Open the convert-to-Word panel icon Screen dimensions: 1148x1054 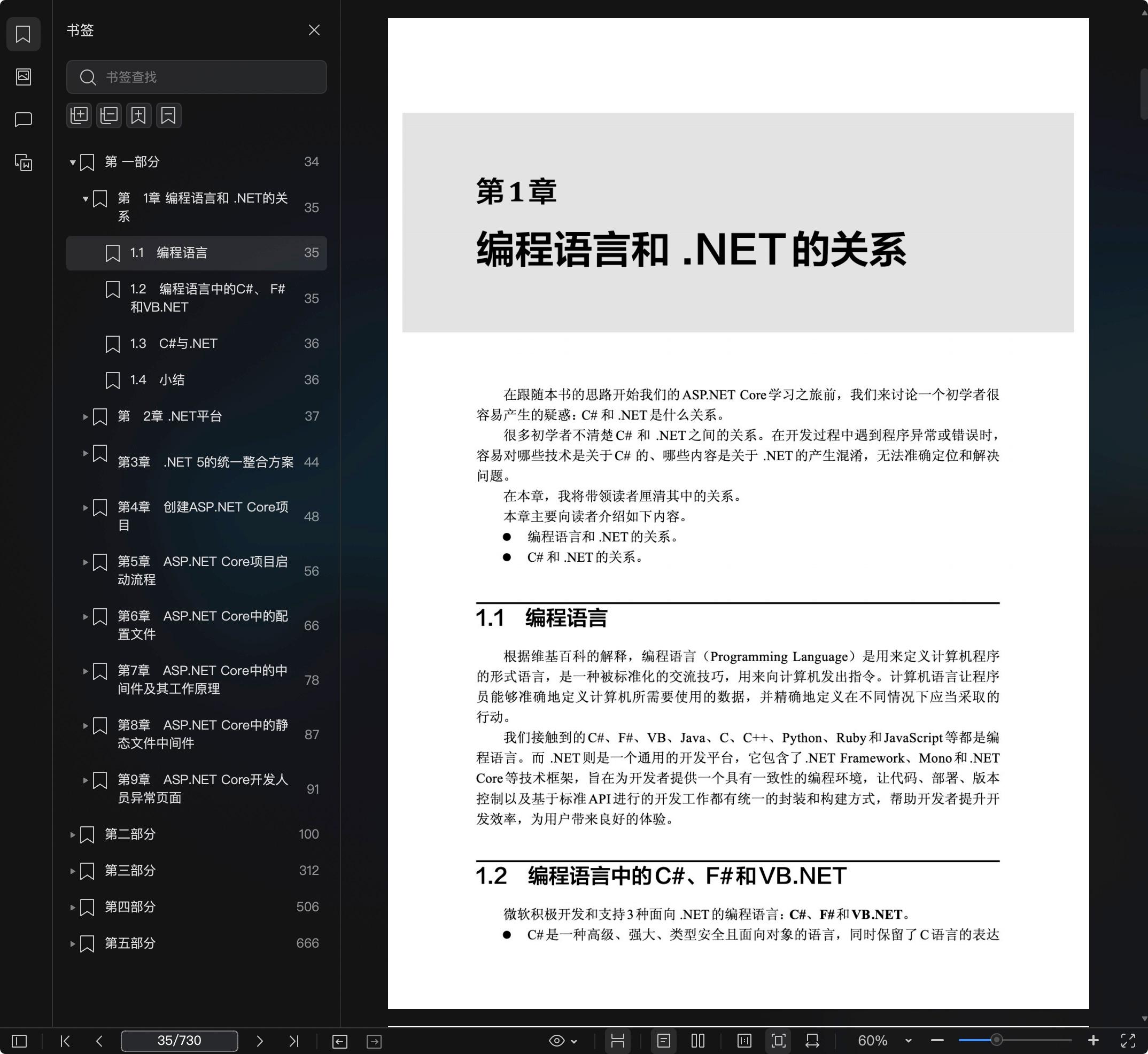23,162
